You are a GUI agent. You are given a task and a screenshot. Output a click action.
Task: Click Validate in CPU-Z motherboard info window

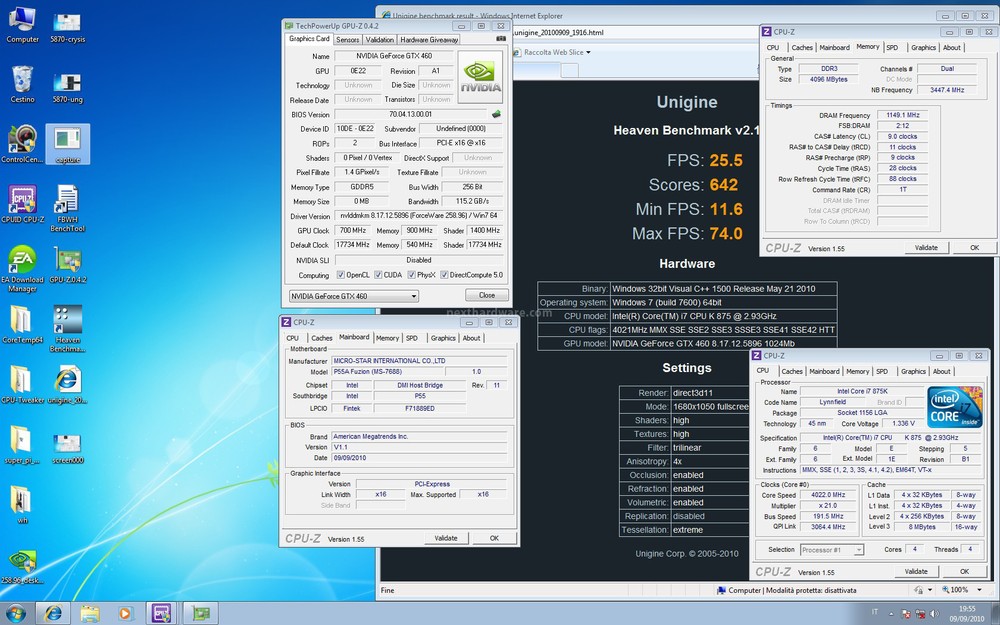(x=446, y=538)
